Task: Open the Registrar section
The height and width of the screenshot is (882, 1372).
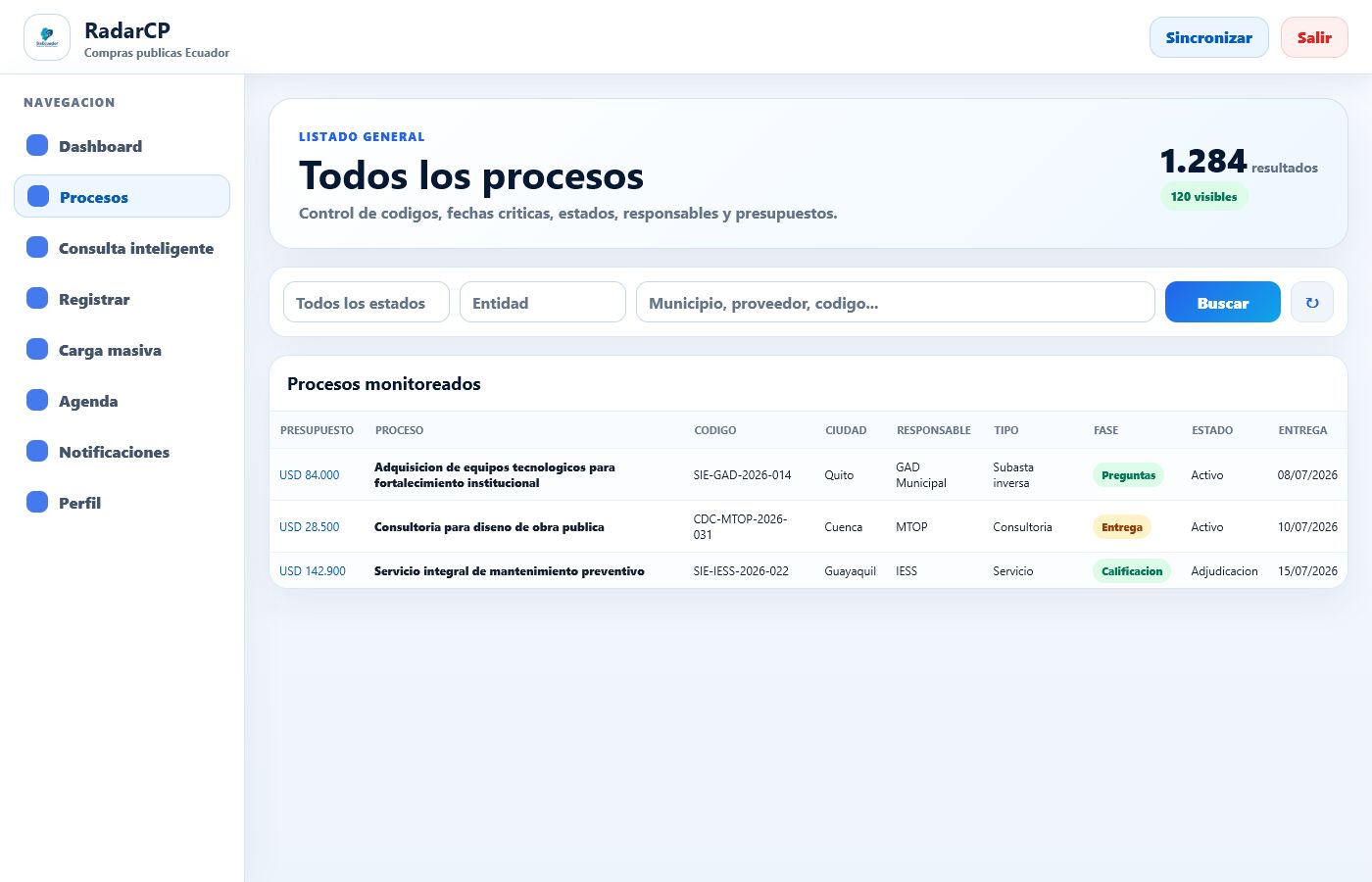Action: (122, 298)
